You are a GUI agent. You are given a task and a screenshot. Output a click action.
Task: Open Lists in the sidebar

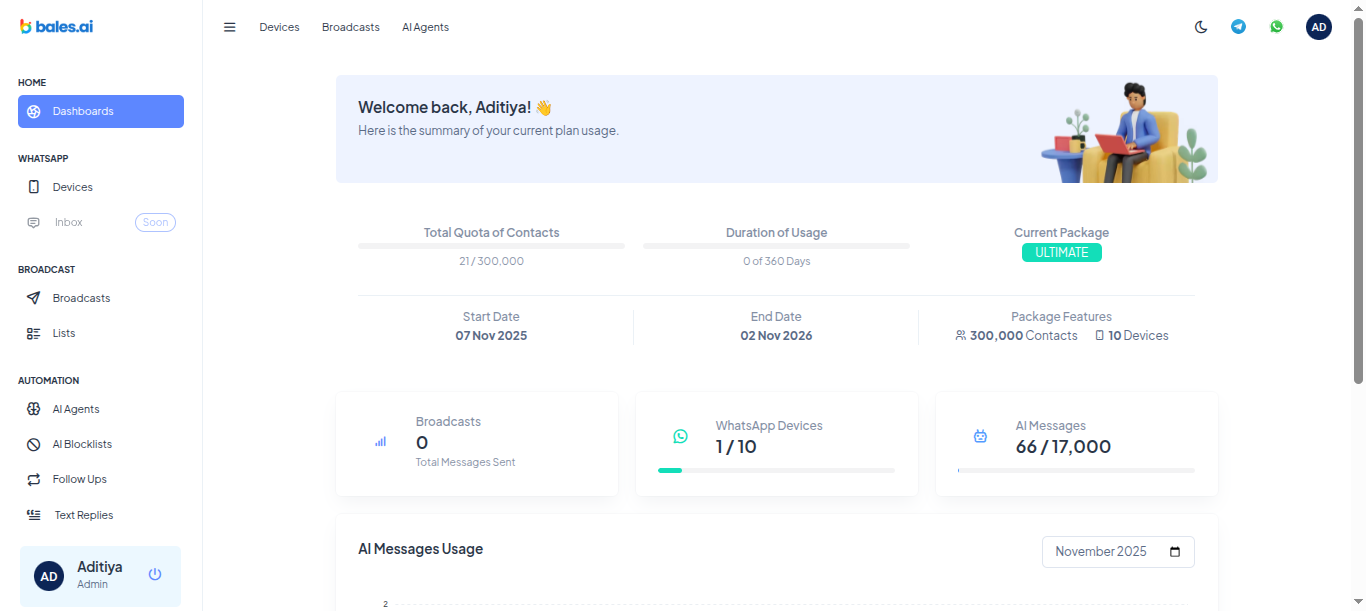point(101,333)
